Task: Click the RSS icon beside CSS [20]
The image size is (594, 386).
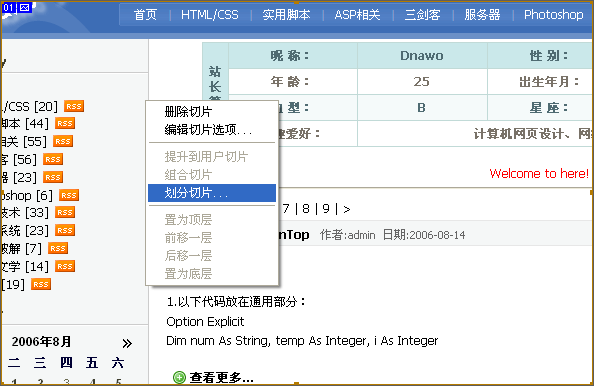Action: (74, 106)
